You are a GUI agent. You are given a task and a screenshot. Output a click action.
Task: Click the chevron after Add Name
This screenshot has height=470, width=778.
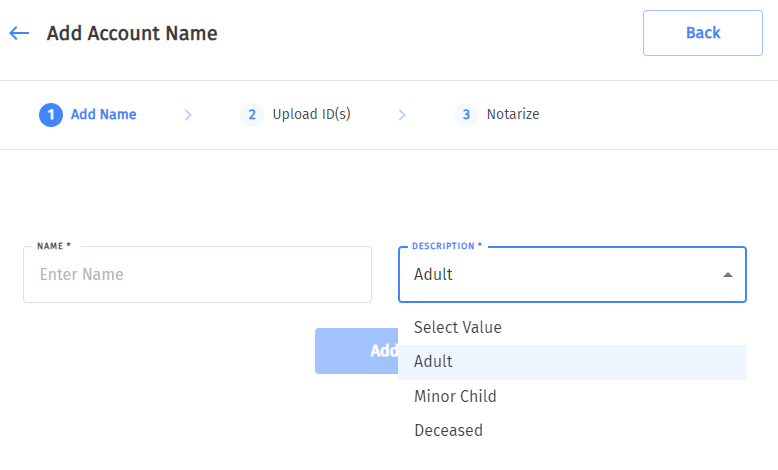click(188, 115)
